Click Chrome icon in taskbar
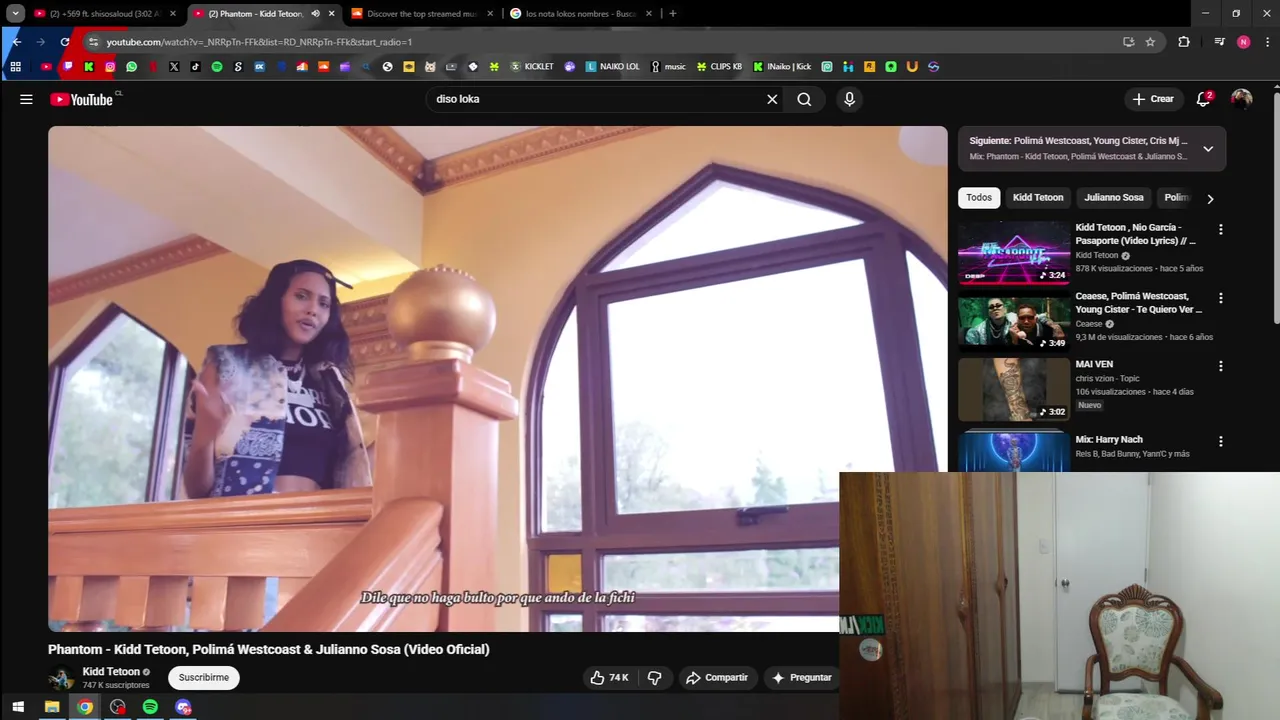Image resolution: width=1280 pixels, height=720 pixels. click(x=85, y=707)
